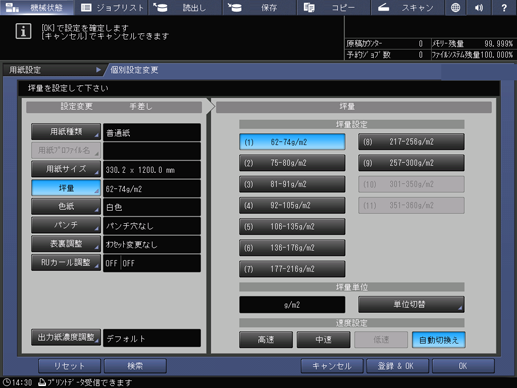Click the リセット button
Screen dimensions: 517x388
pos(69,366)
